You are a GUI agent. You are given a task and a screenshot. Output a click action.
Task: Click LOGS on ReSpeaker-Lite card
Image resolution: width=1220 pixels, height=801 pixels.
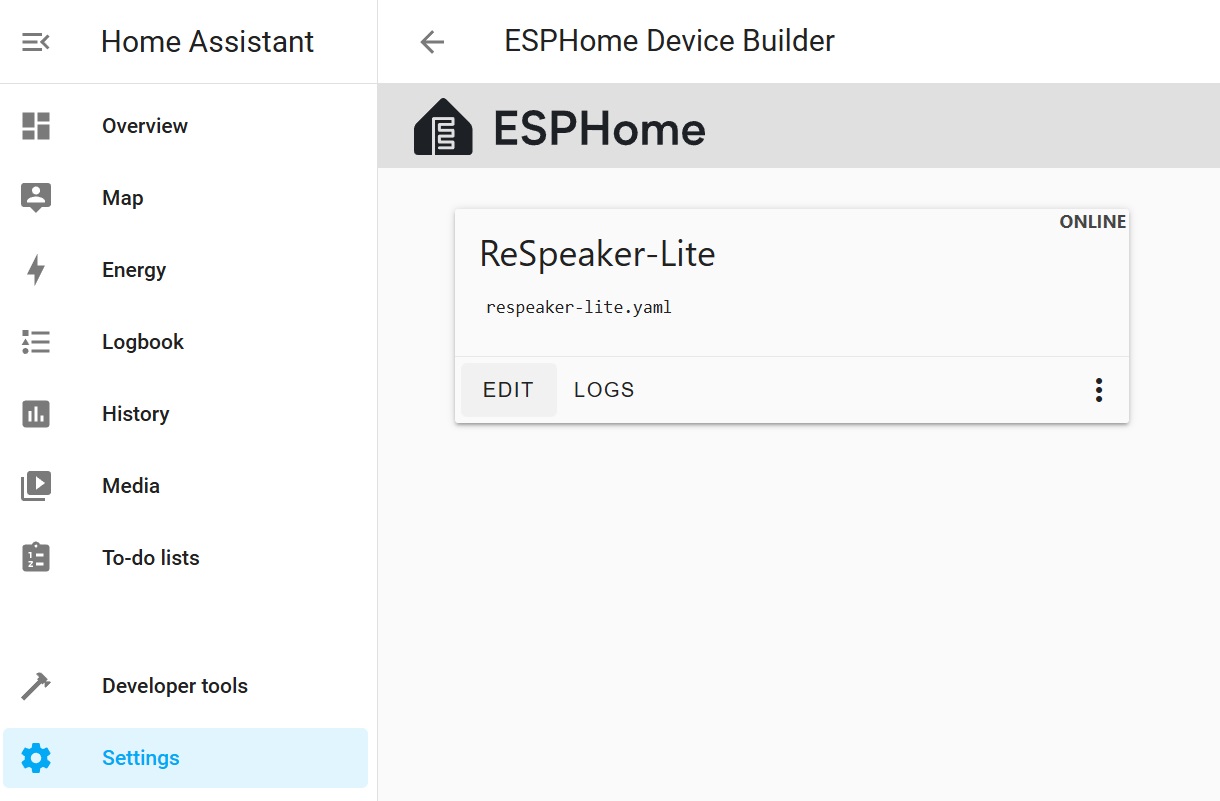pos(604,390)
